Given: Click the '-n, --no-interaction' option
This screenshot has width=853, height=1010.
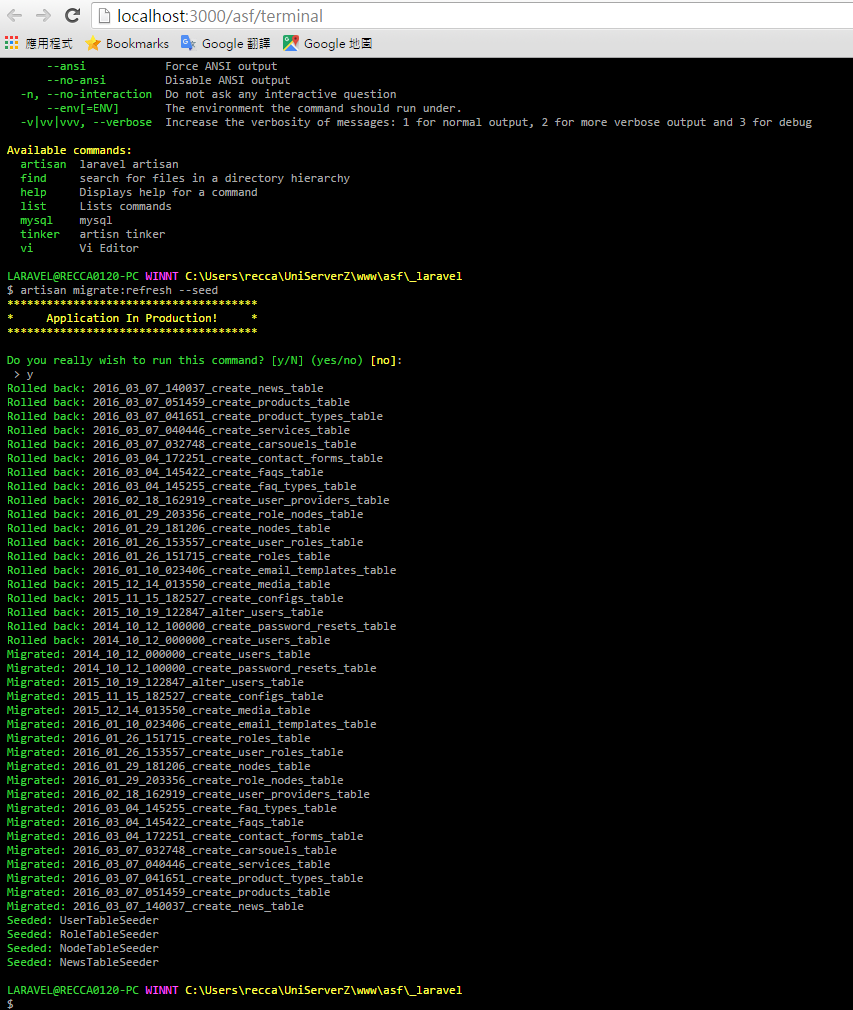Looking at the screenshot, I should (x=86, y=94).
